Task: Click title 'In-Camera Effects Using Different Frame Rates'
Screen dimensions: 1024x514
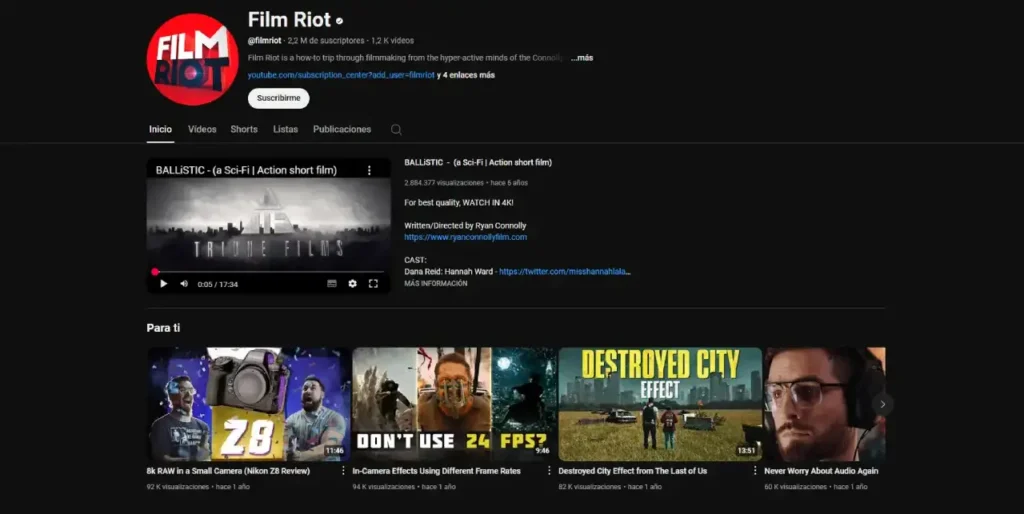Action: point(436,471)
